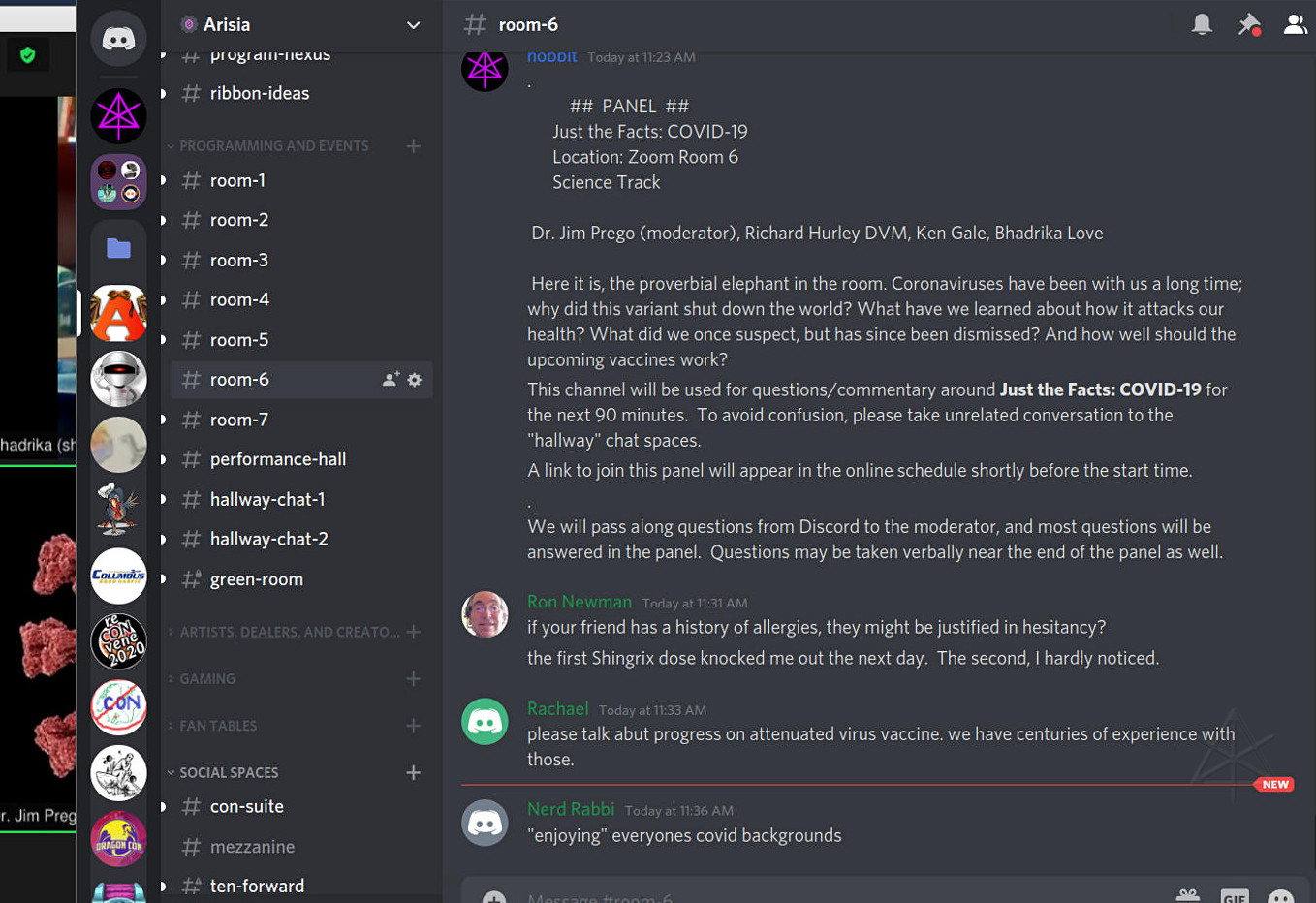1316x903 pixels.
Task: Open pinned messages in room-6
Action: (x=1249, y=24)
